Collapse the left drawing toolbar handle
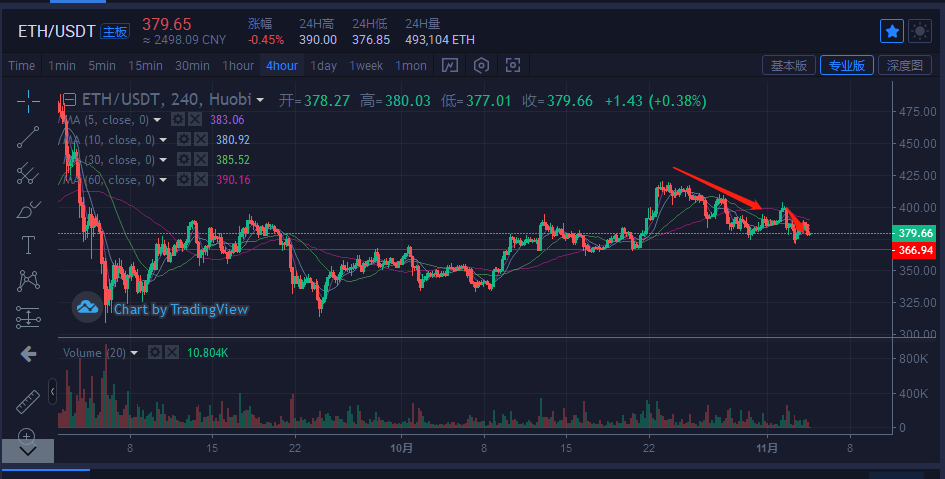 click(x=52, y=392)
